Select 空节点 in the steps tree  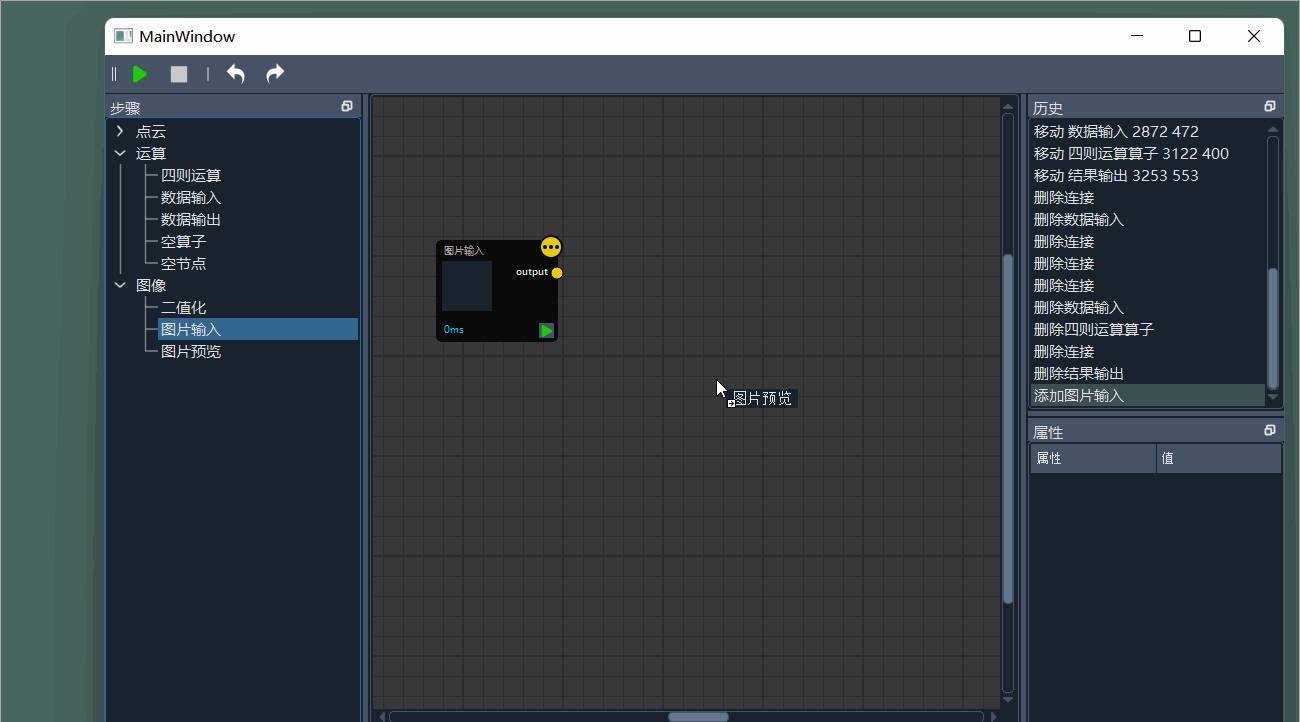184,263
